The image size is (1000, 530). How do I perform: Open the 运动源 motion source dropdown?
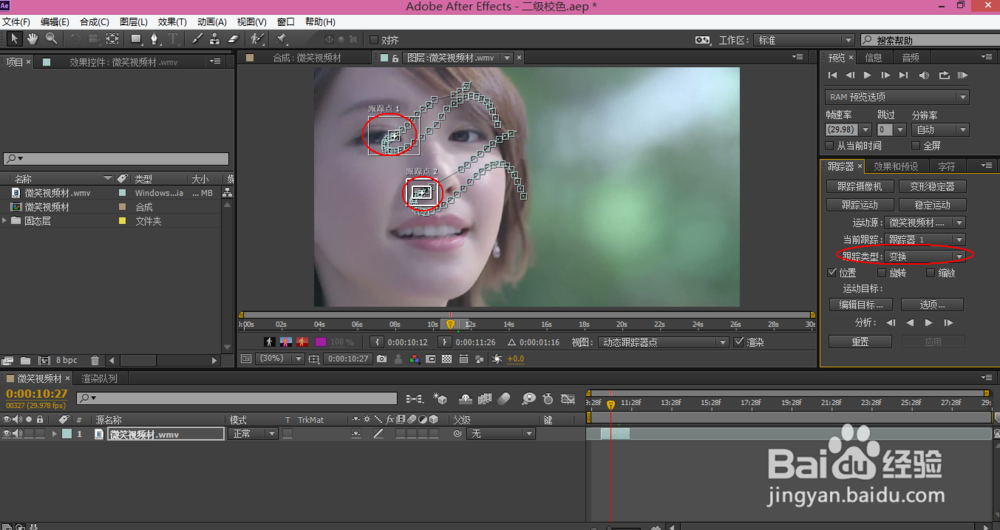[x=925, y=223]
